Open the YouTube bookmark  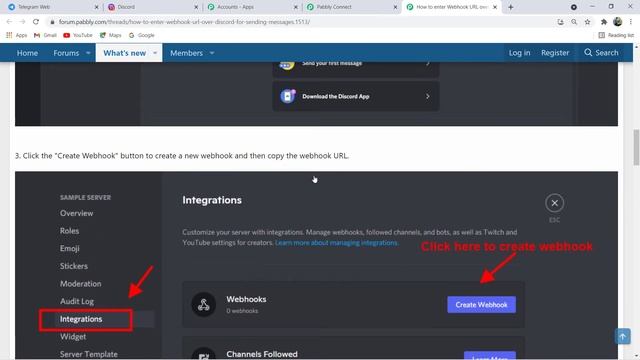pos(78,35)
